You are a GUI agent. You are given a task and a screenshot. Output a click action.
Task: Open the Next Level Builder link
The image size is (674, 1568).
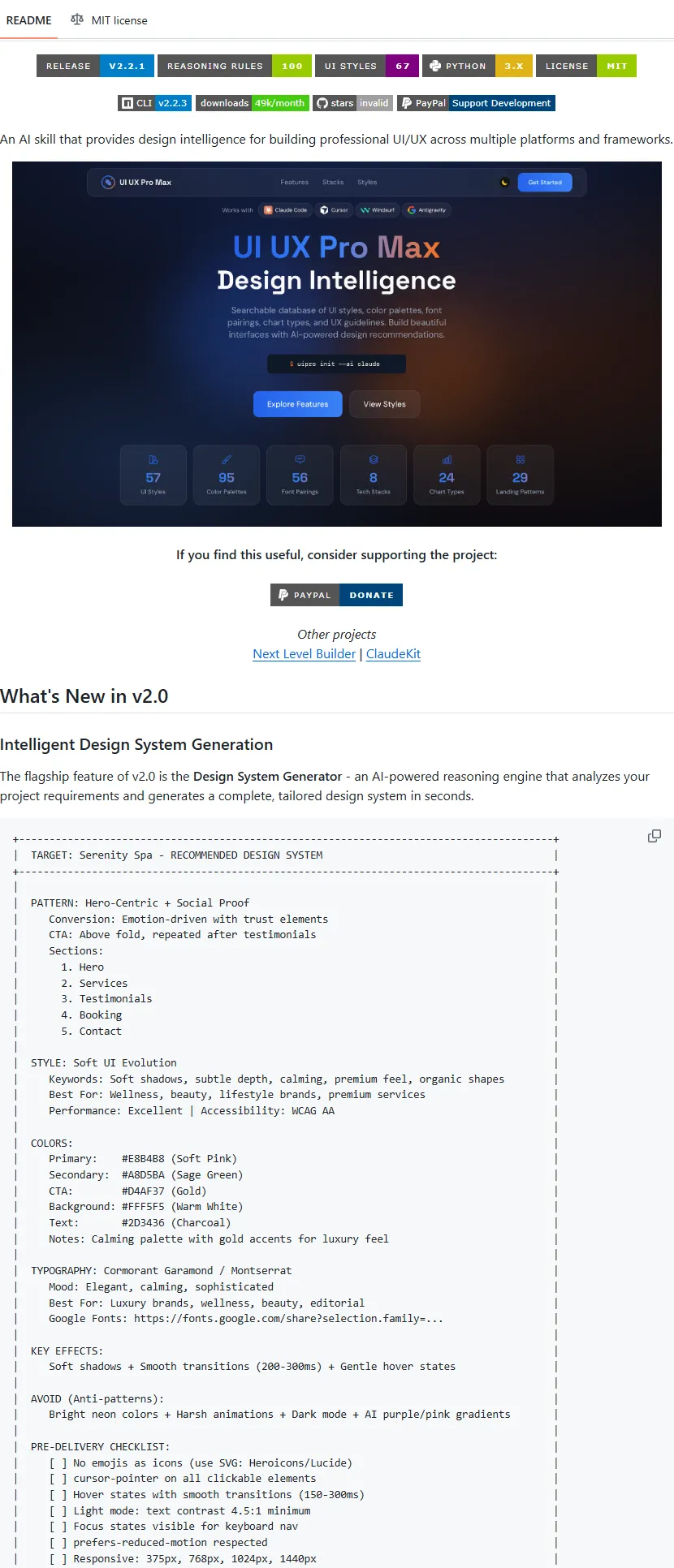305,654
